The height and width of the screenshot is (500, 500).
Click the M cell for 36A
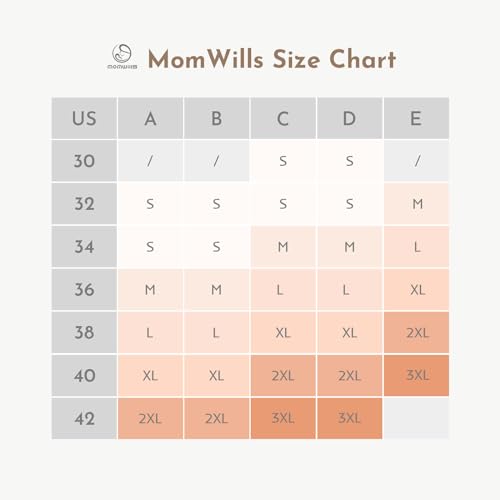150,289
